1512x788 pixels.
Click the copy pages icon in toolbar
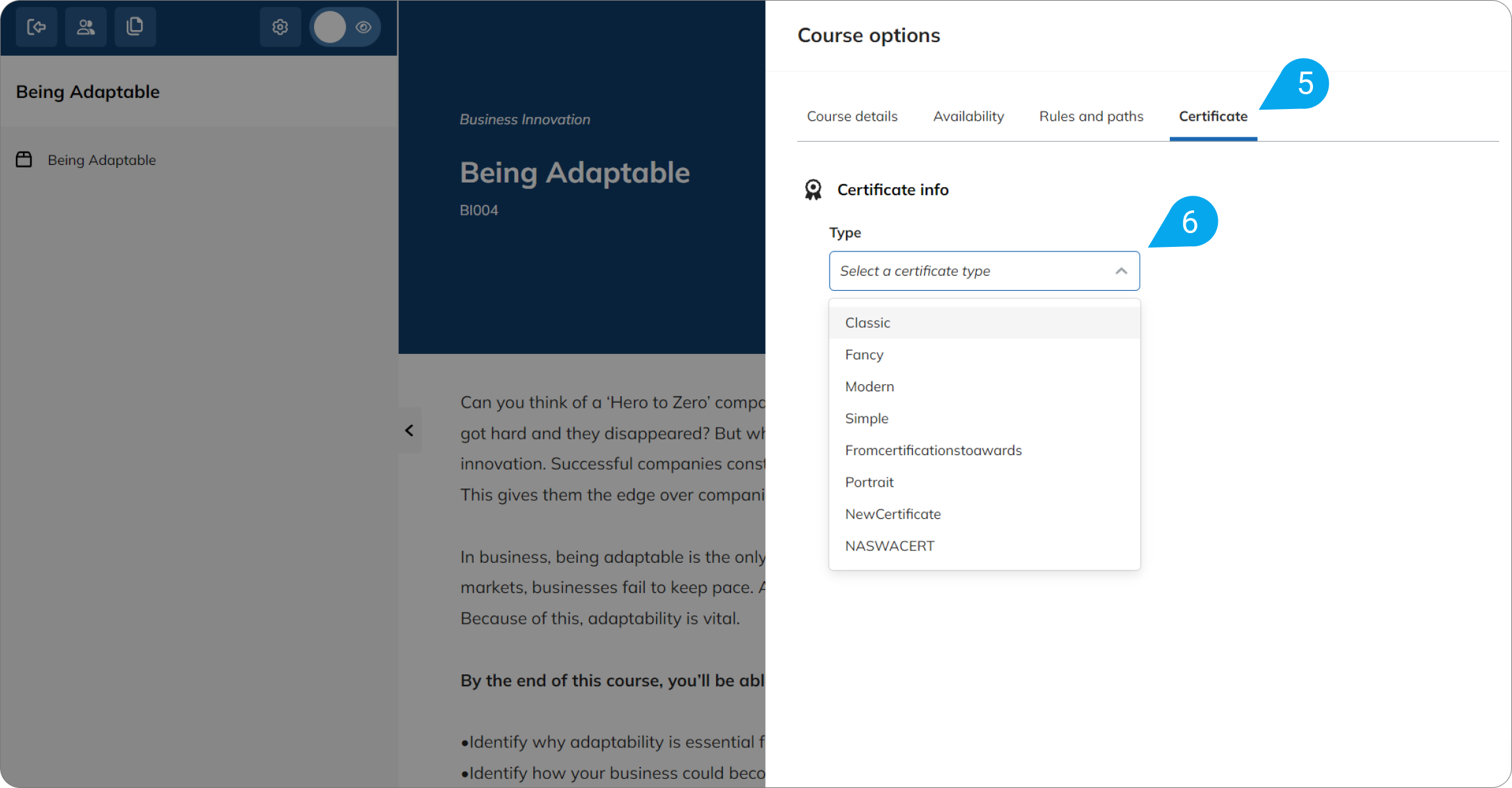(135, 27)
